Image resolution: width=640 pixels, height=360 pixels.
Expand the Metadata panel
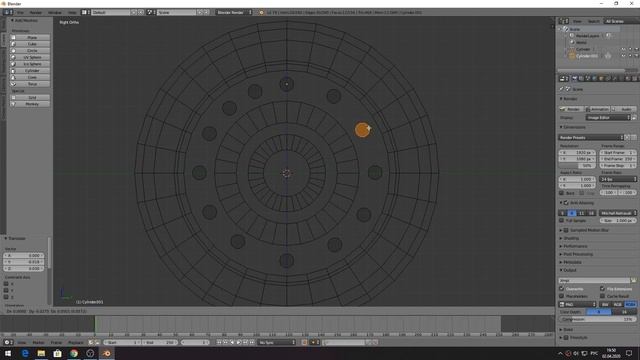point(570,262)
